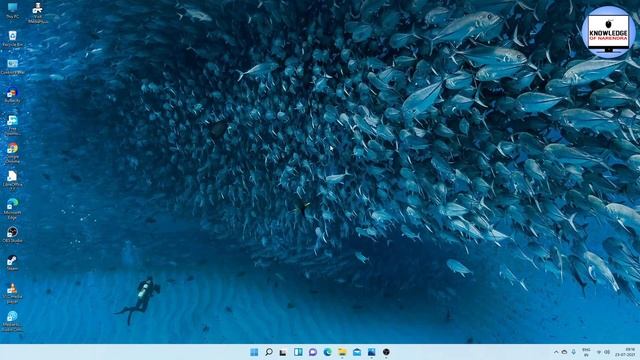Select the This PC desktop icon
This screenshot has width=640, height=360.
click(13, 10)
